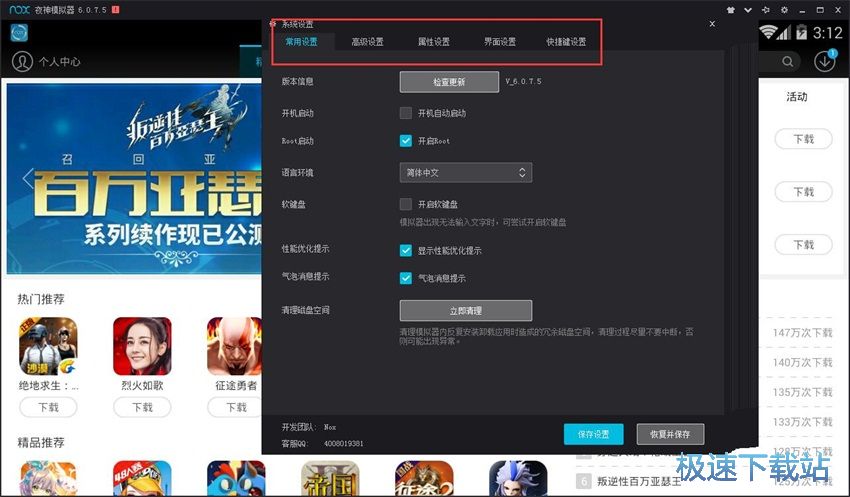Viewport: 850px width, 497px height.
Task: Click 热门推荐 section heading
Action: click(x=41, y=299)
